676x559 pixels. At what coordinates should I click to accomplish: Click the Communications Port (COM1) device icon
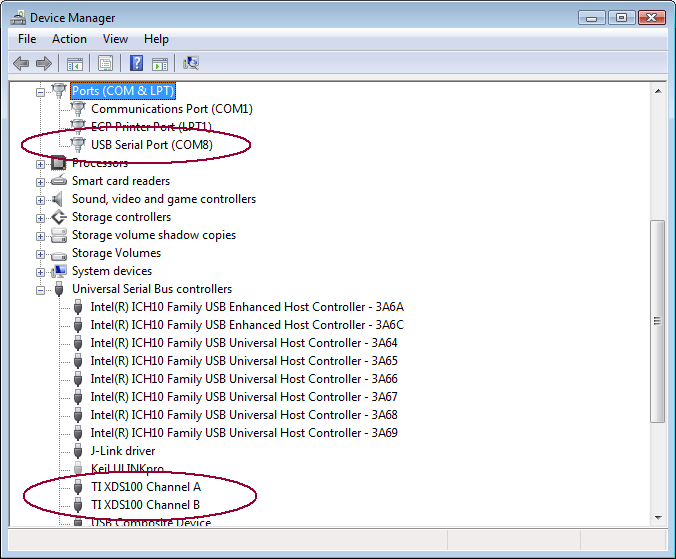point(78,109)
